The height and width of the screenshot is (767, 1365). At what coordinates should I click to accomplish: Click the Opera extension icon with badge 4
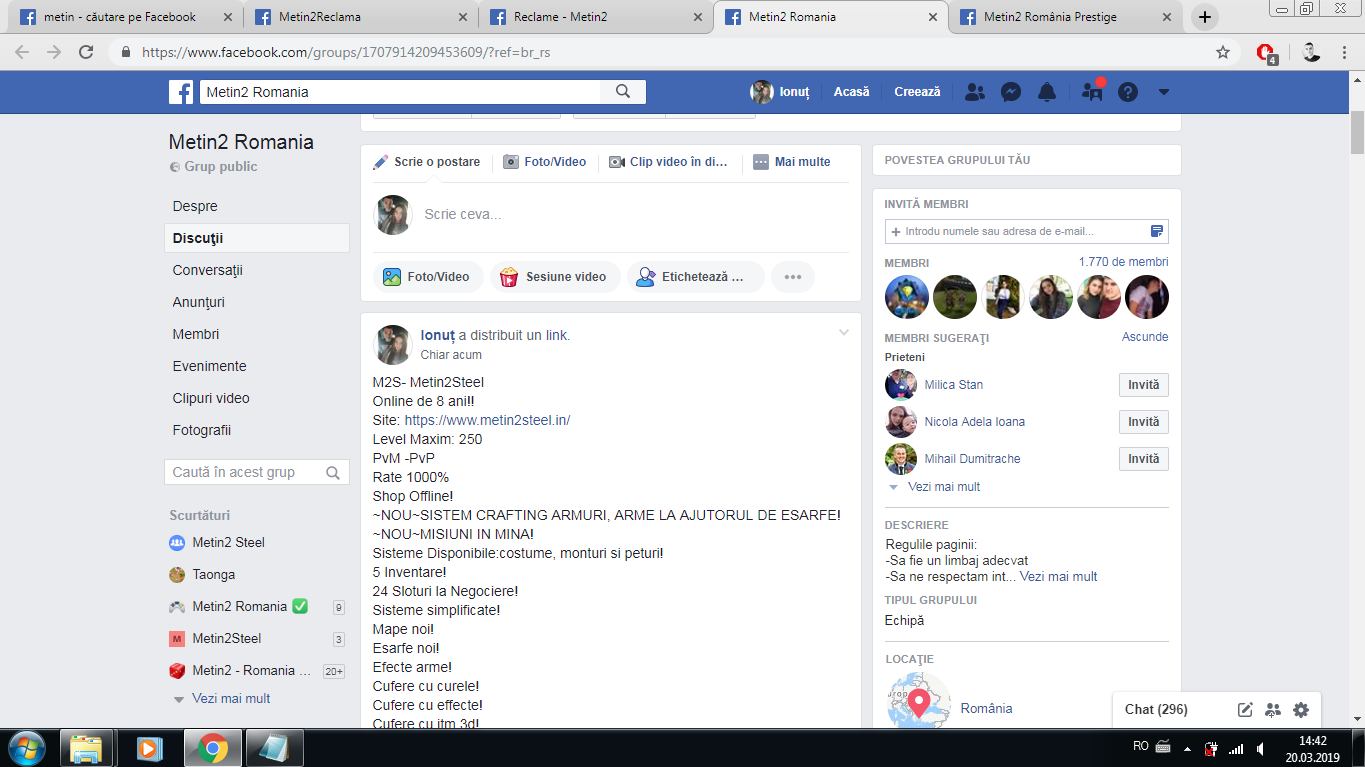1266,53
